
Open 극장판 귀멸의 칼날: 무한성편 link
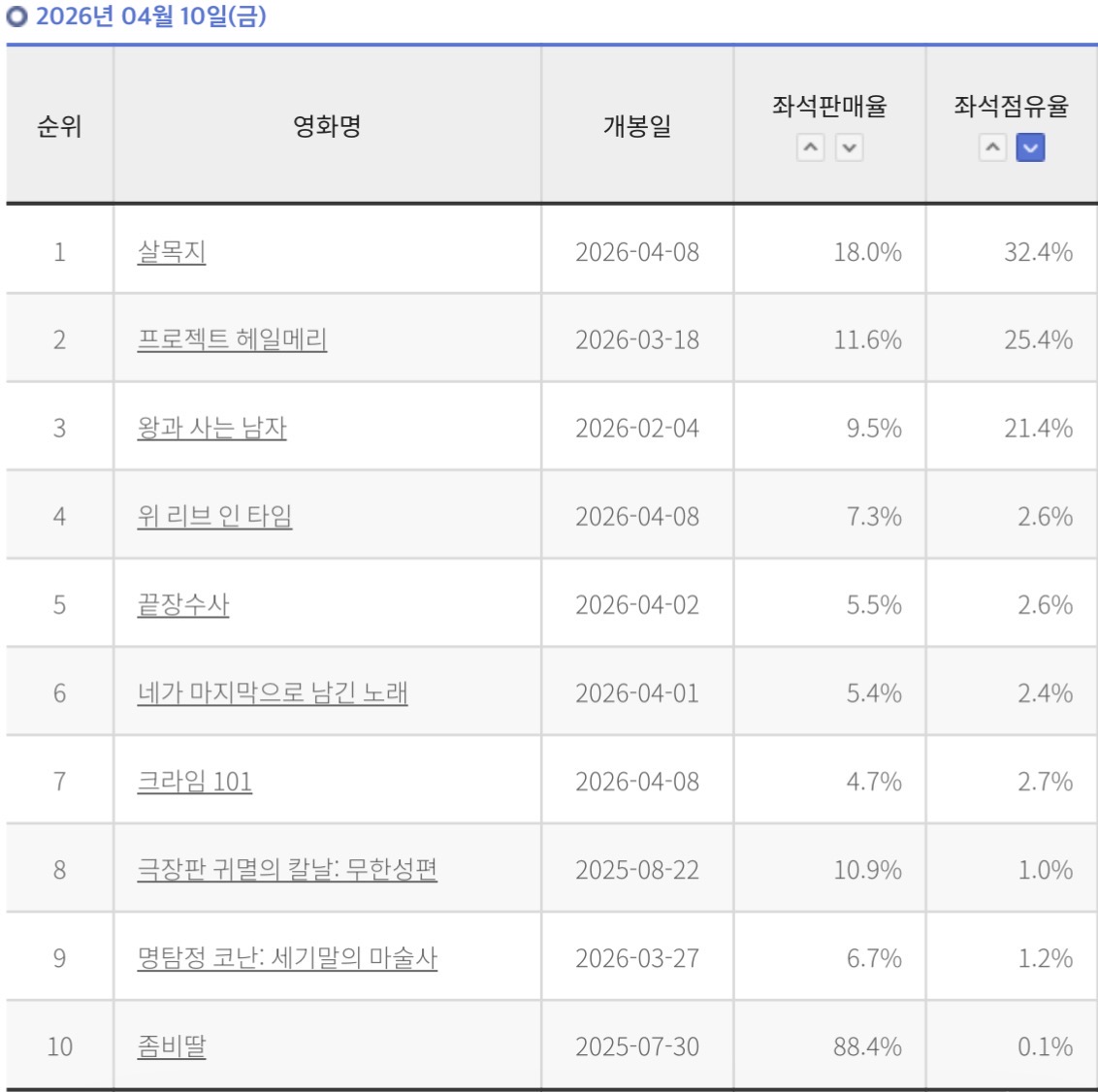(x=287, y=869)
